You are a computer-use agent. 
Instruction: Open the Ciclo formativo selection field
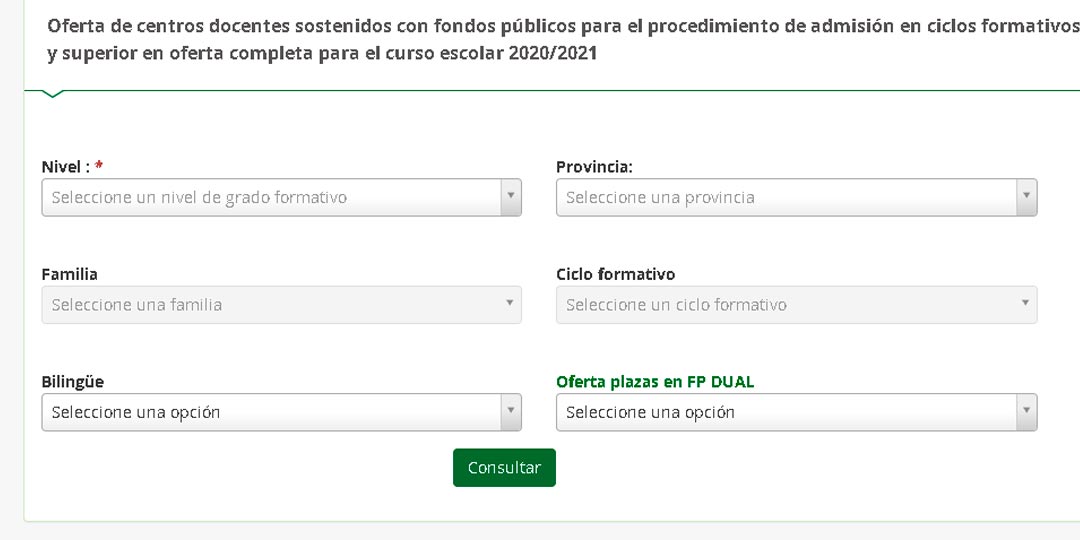(x=785, y=305)
